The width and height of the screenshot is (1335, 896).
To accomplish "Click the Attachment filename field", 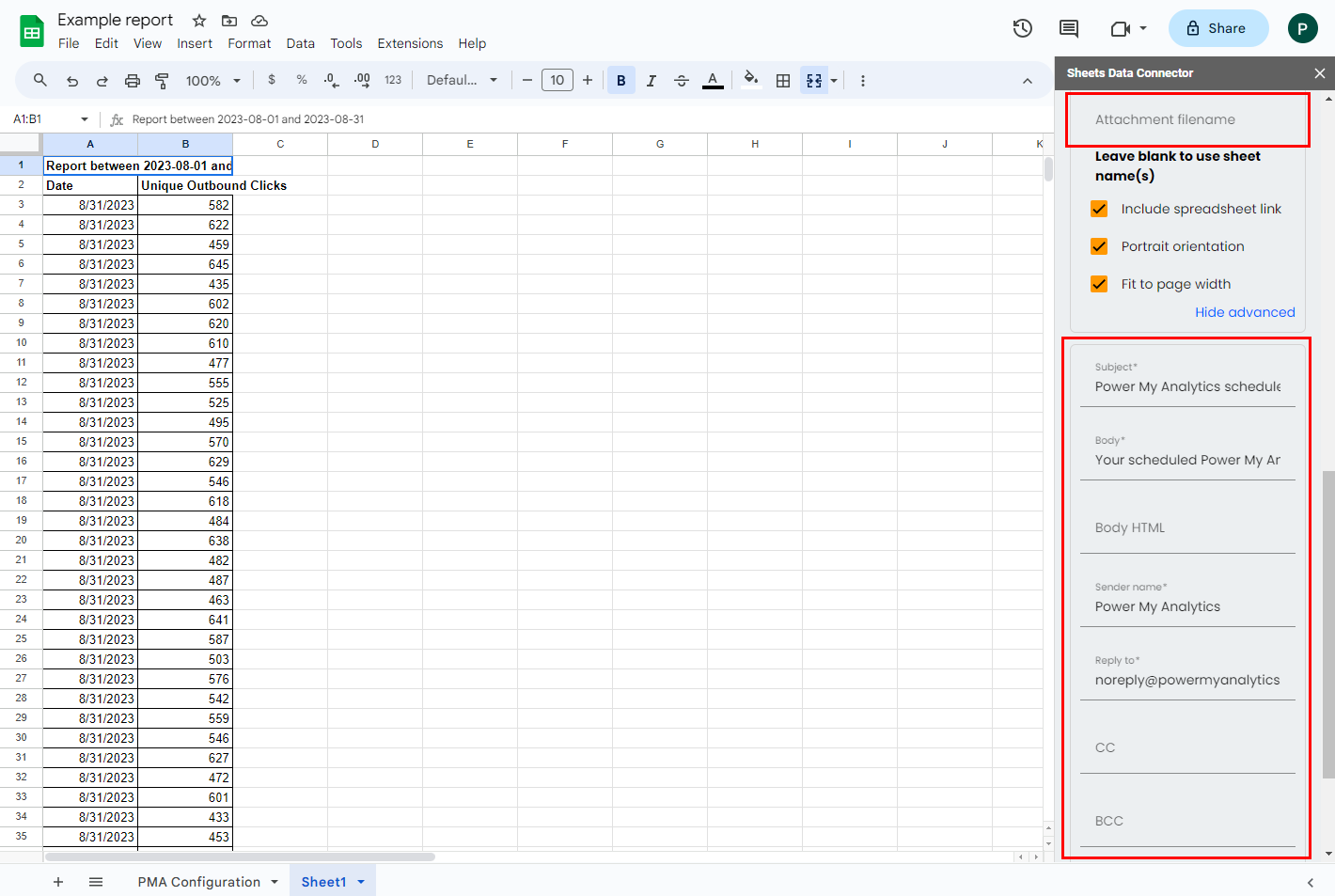I will pyautogui.click(x=1187, y=119).
